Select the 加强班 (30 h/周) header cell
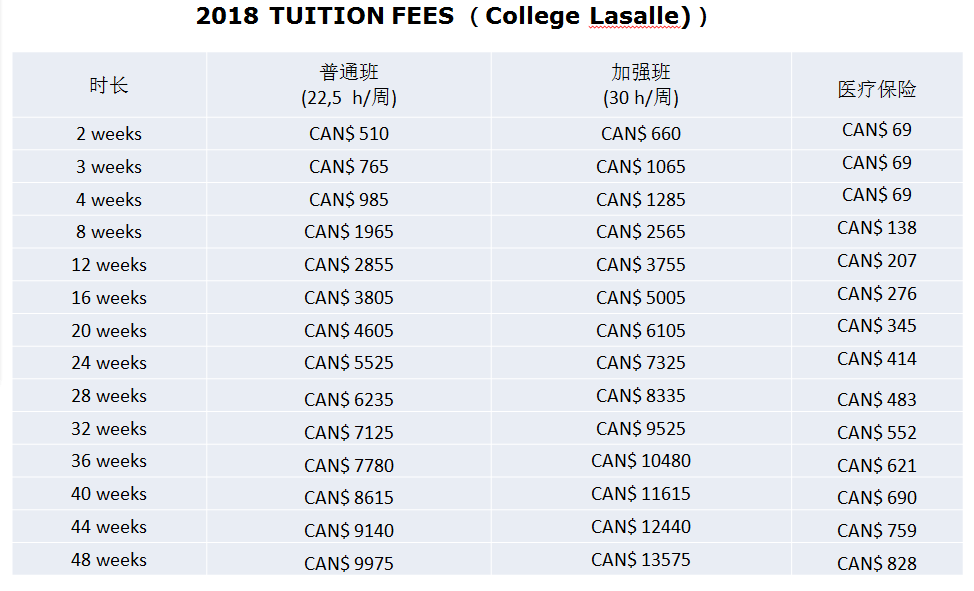 pos(641,85)
